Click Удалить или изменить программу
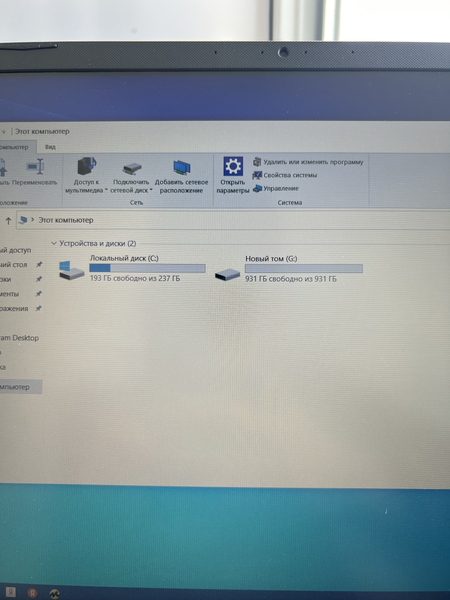The image size is (450, 600). pyautogui.click(x=308, y=162)
